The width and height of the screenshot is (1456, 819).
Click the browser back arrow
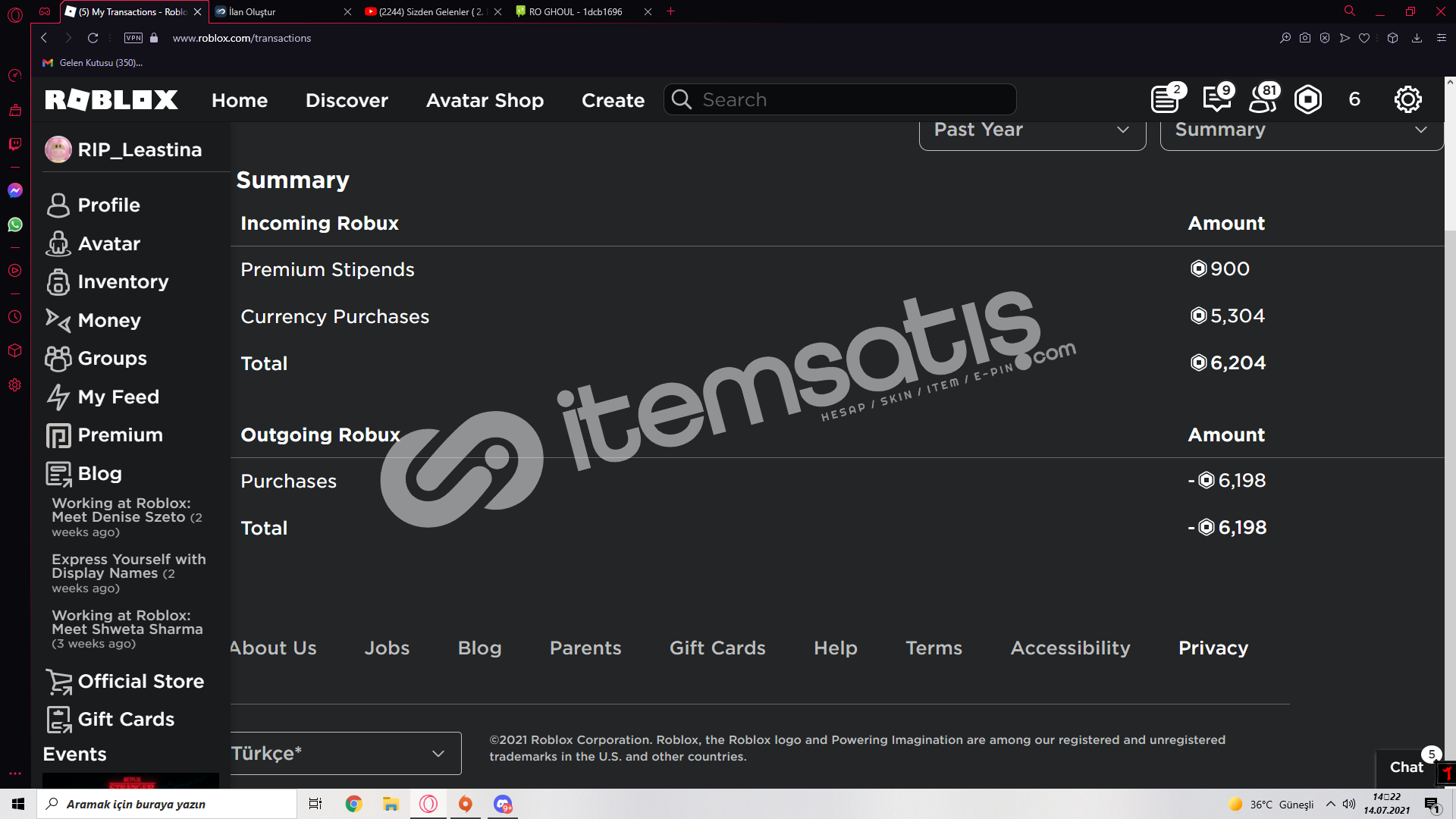coord(44,38)
